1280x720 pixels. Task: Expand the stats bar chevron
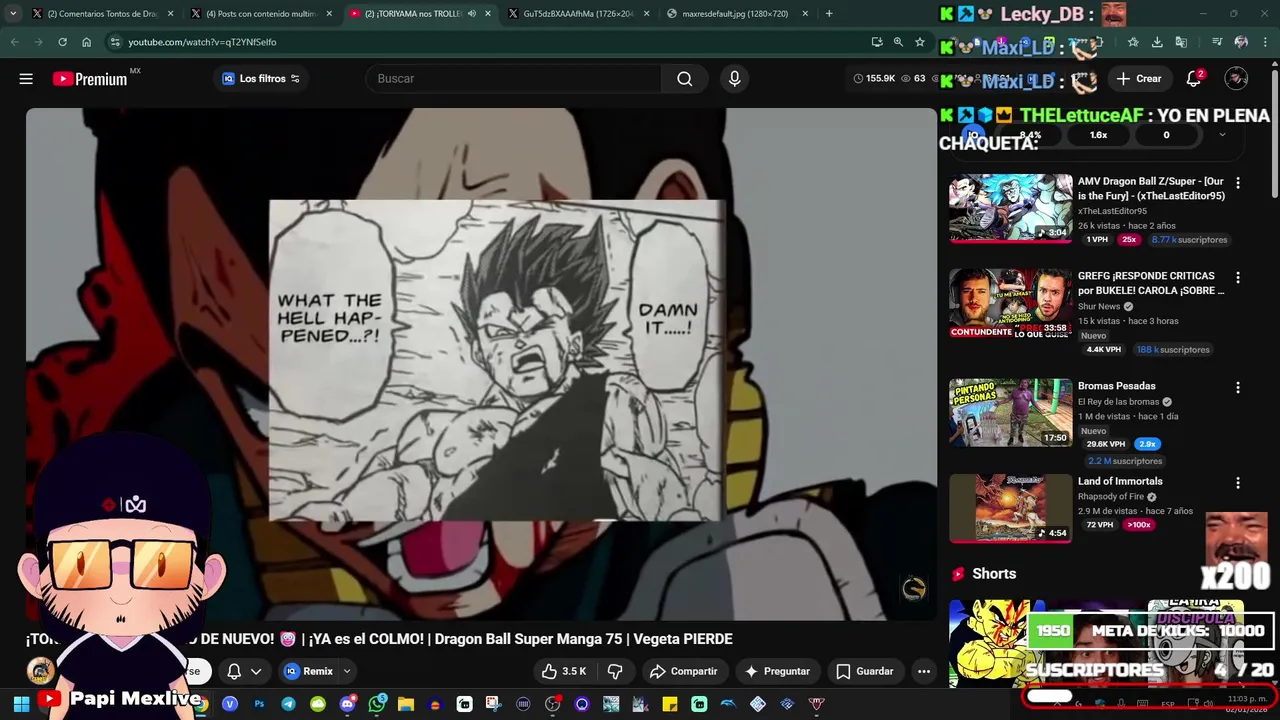[1221, 135]
